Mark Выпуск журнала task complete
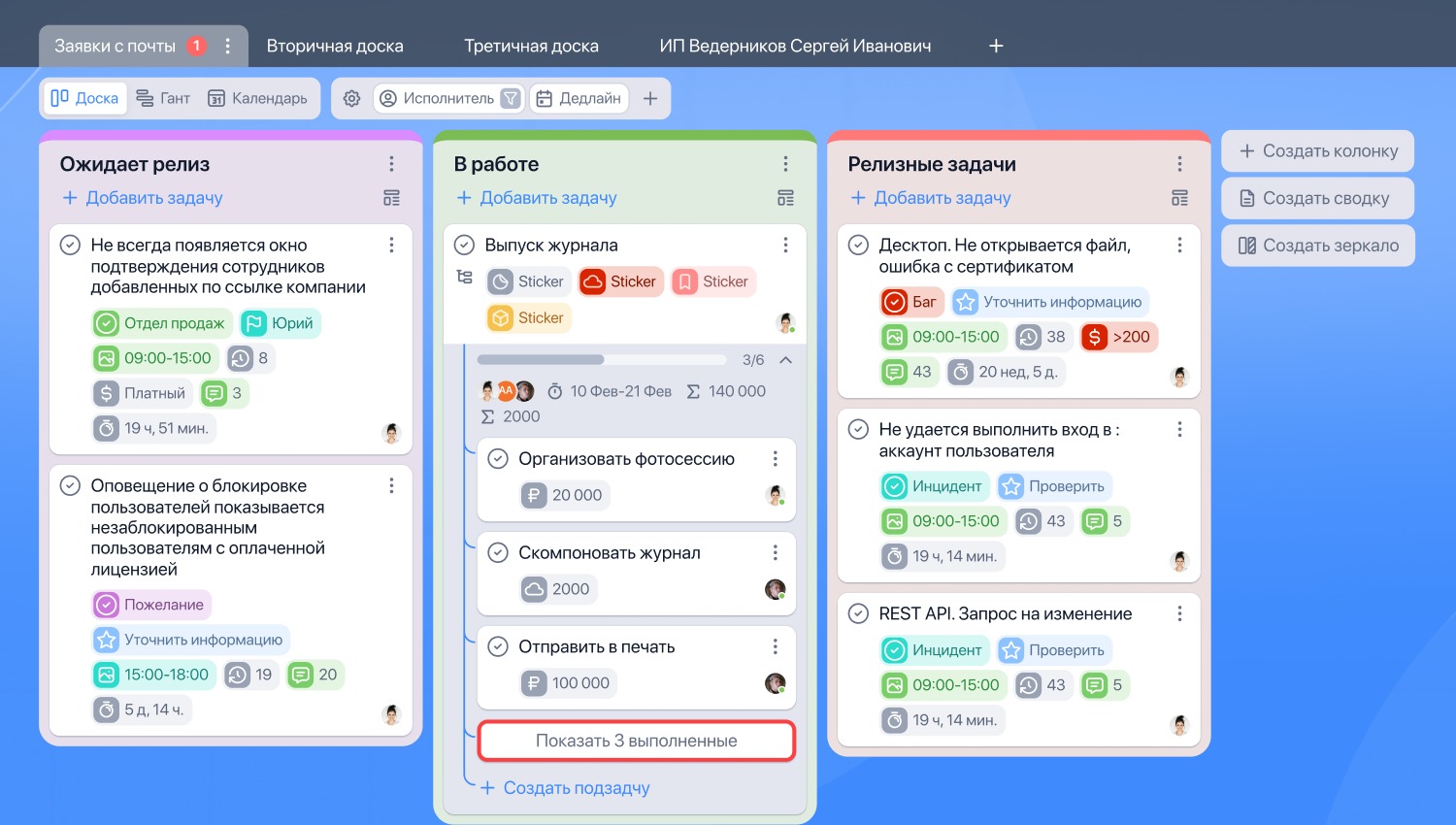This screenshot has width=1456, height=825. tap(464, 245)
